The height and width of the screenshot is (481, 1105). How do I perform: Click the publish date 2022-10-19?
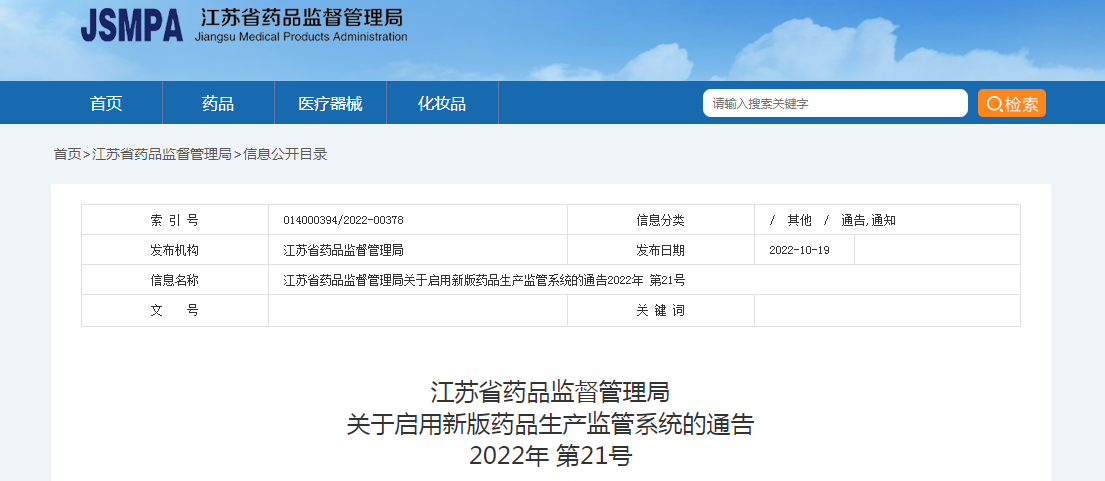799,250
